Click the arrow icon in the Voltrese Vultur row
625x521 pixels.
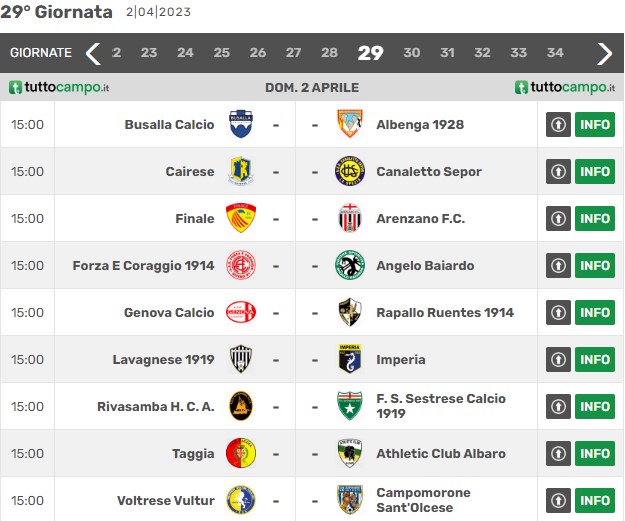pyautogui.click(x=558, y=500)
